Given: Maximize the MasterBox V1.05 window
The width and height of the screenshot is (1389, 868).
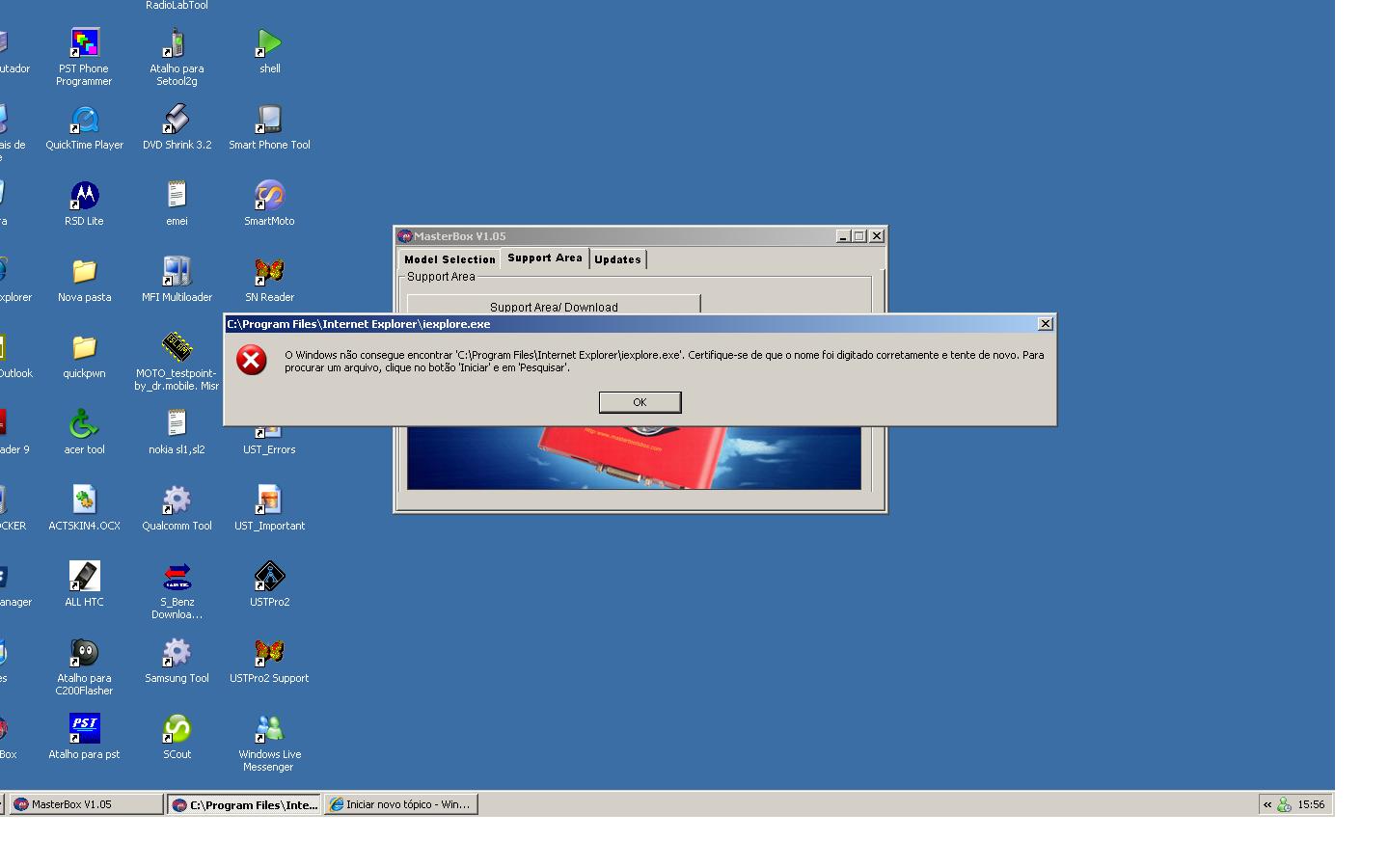Looking at the screenshot, I should coord(858,236).
